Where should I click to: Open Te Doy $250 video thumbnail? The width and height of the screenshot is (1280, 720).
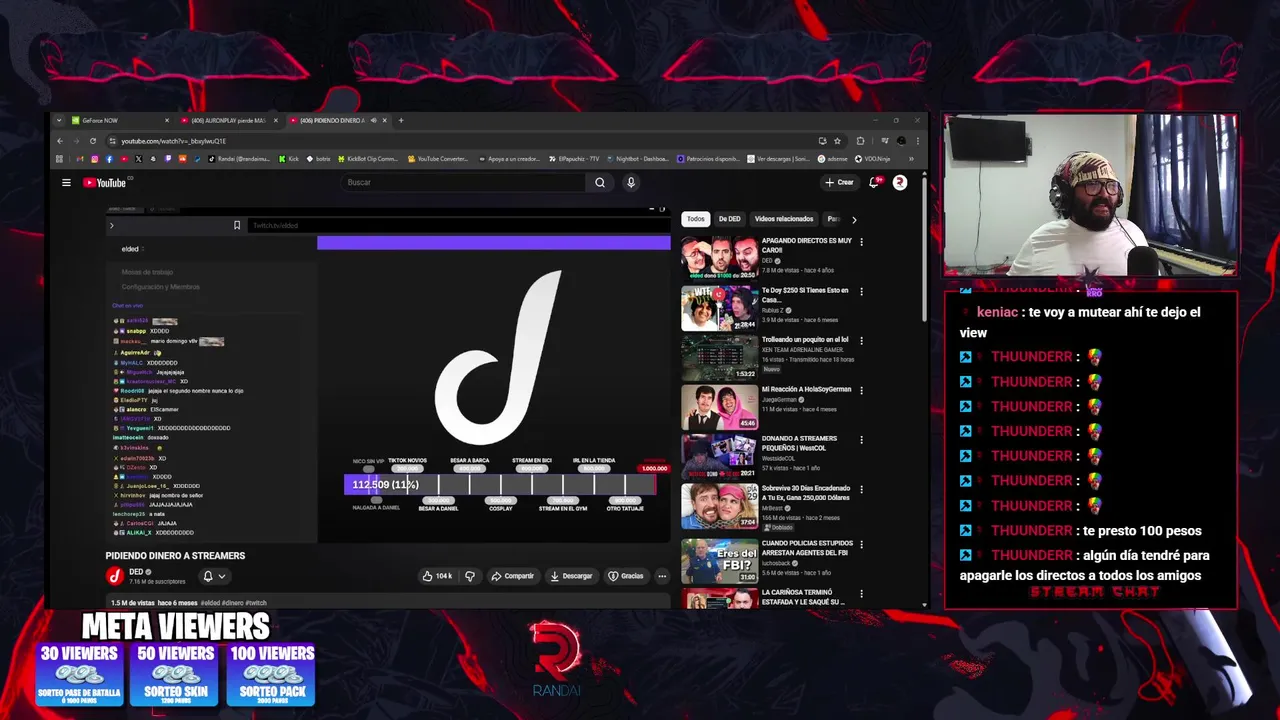[719, 308]
